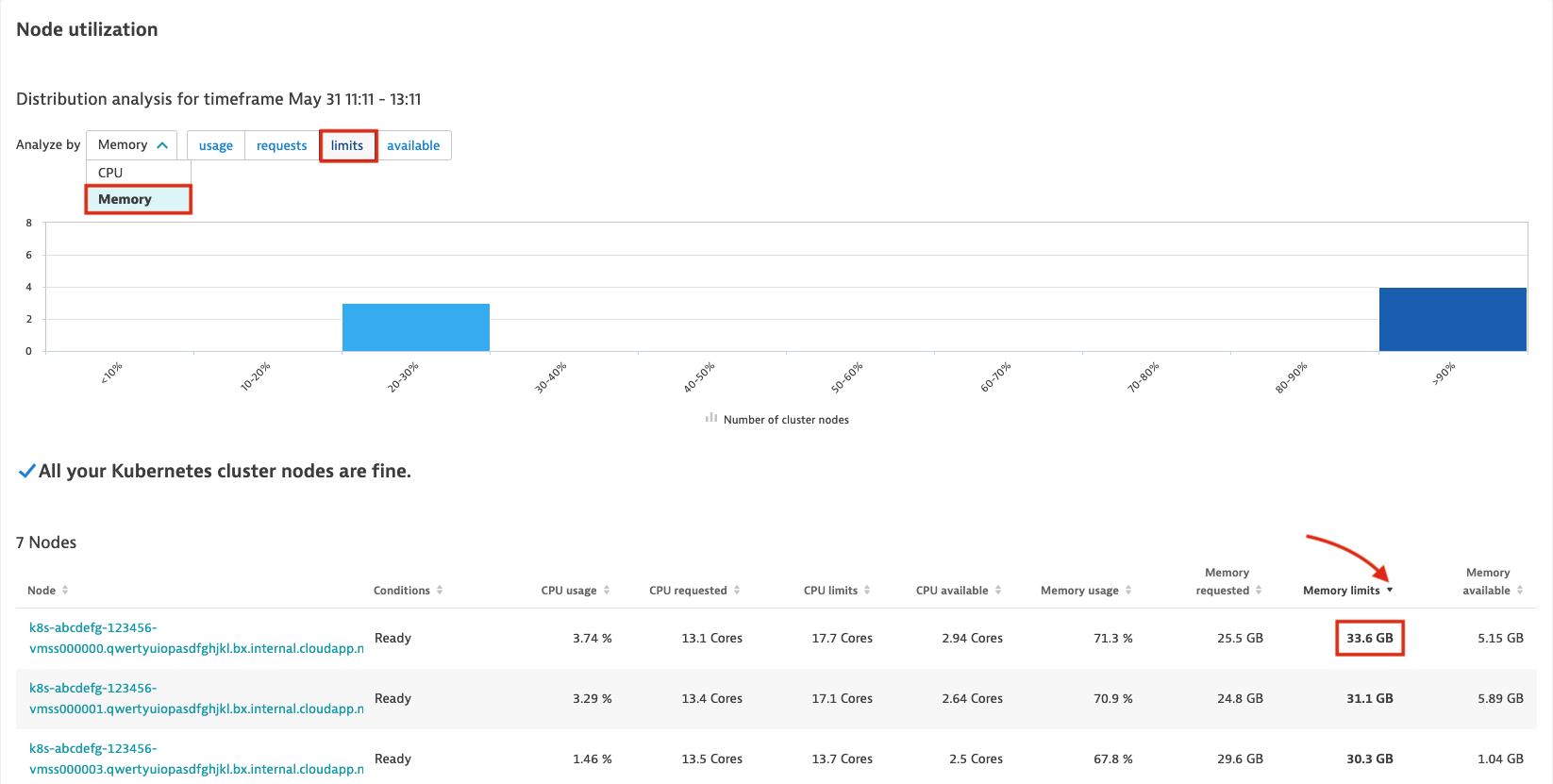Switch to the requests tab
This screenshot has height=784, width=1553.
282,145
